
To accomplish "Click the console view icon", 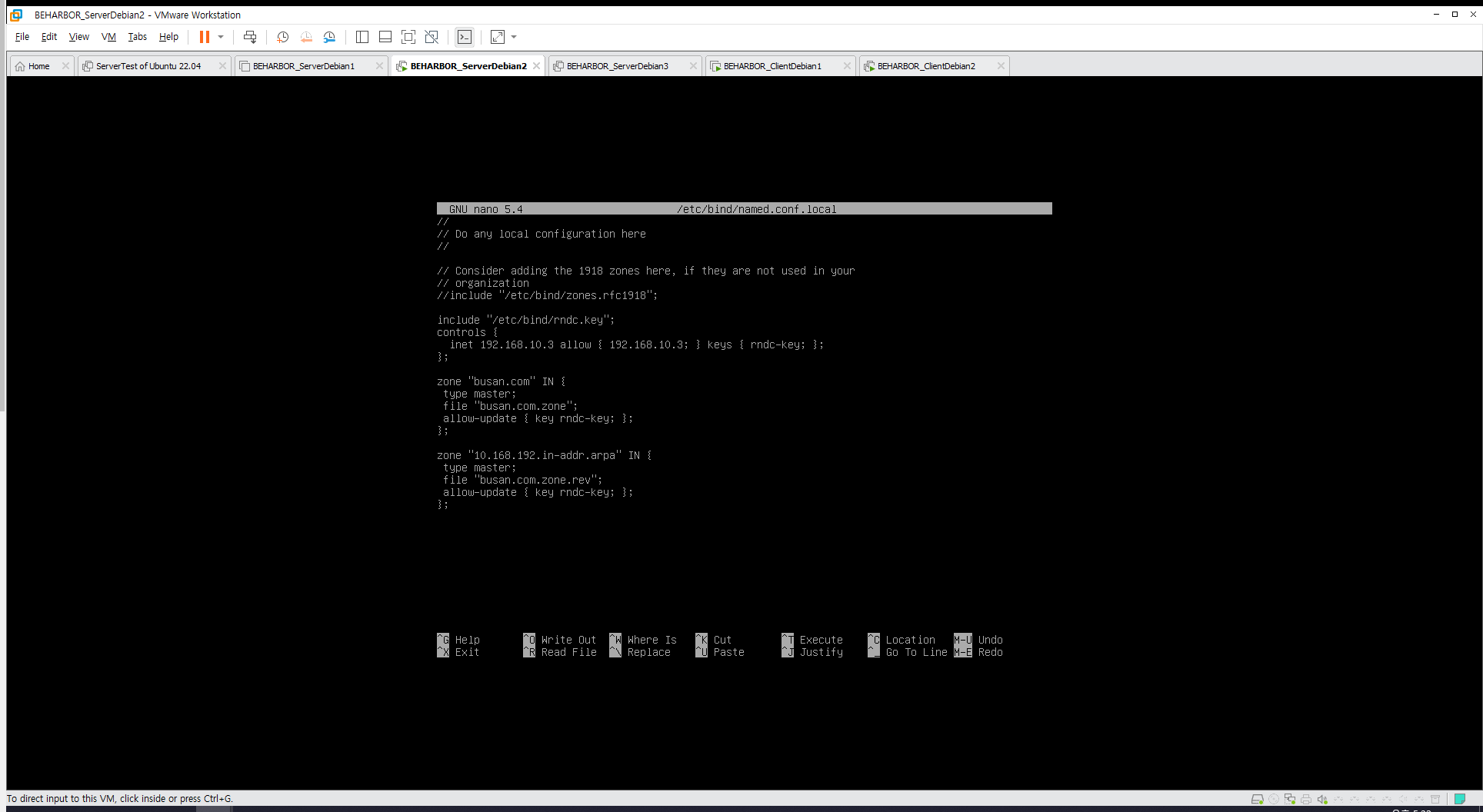I will point(465,37).
